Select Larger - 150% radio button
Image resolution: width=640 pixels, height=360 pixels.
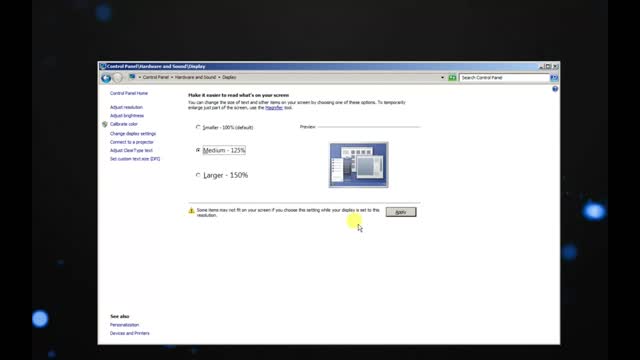pyautogui.click(x=198, y=175)
